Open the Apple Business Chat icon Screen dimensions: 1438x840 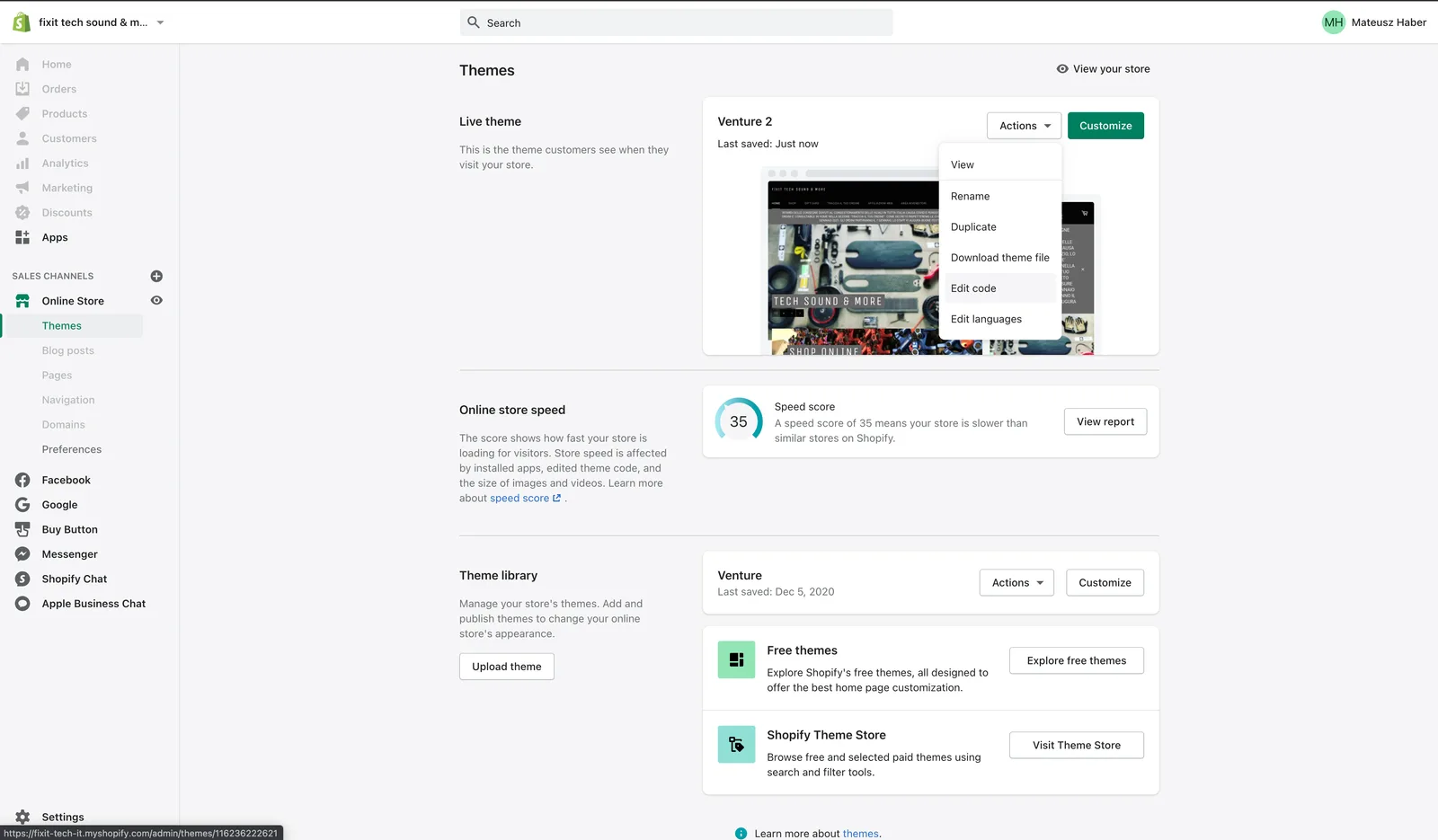22,604
